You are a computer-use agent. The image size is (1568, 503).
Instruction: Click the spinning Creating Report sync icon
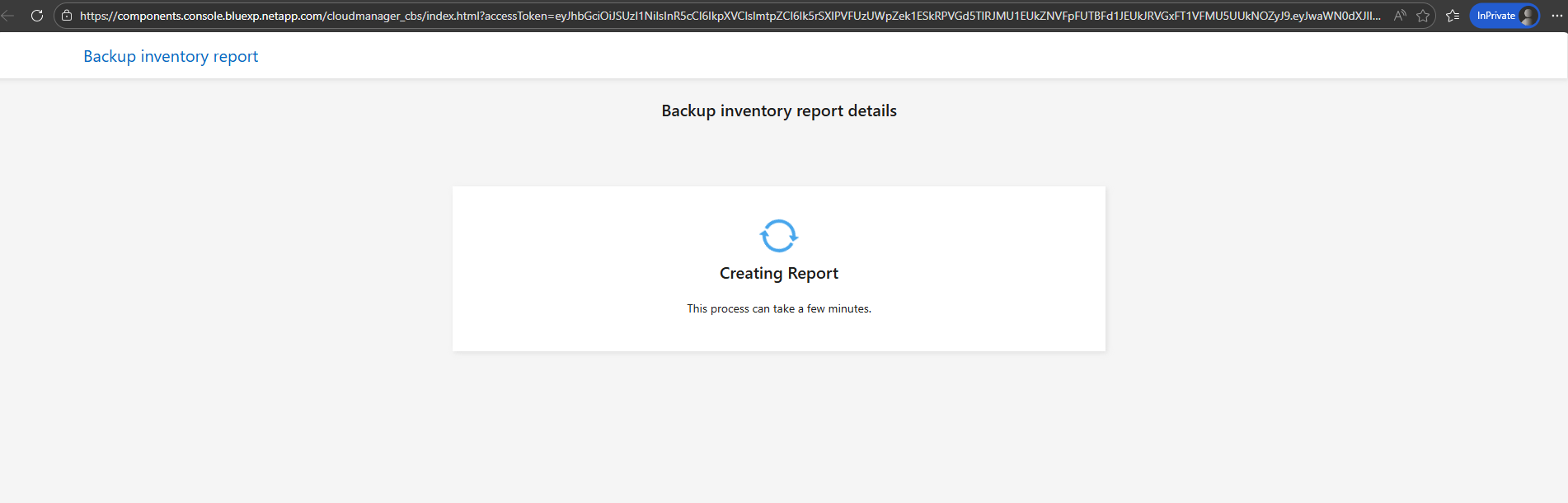click(779, 236)
